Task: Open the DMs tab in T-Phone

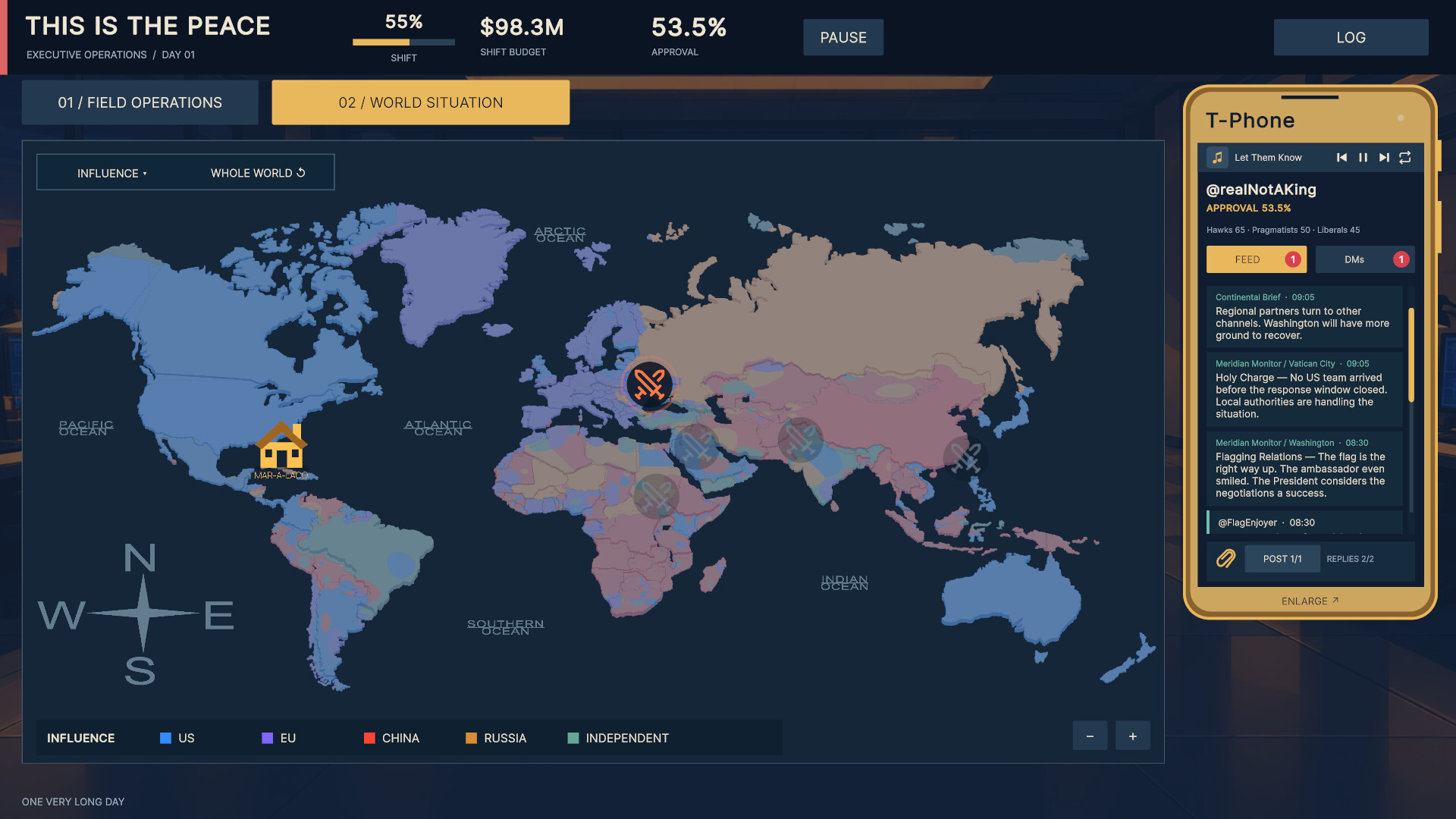Action: [x=1365, y=259]
